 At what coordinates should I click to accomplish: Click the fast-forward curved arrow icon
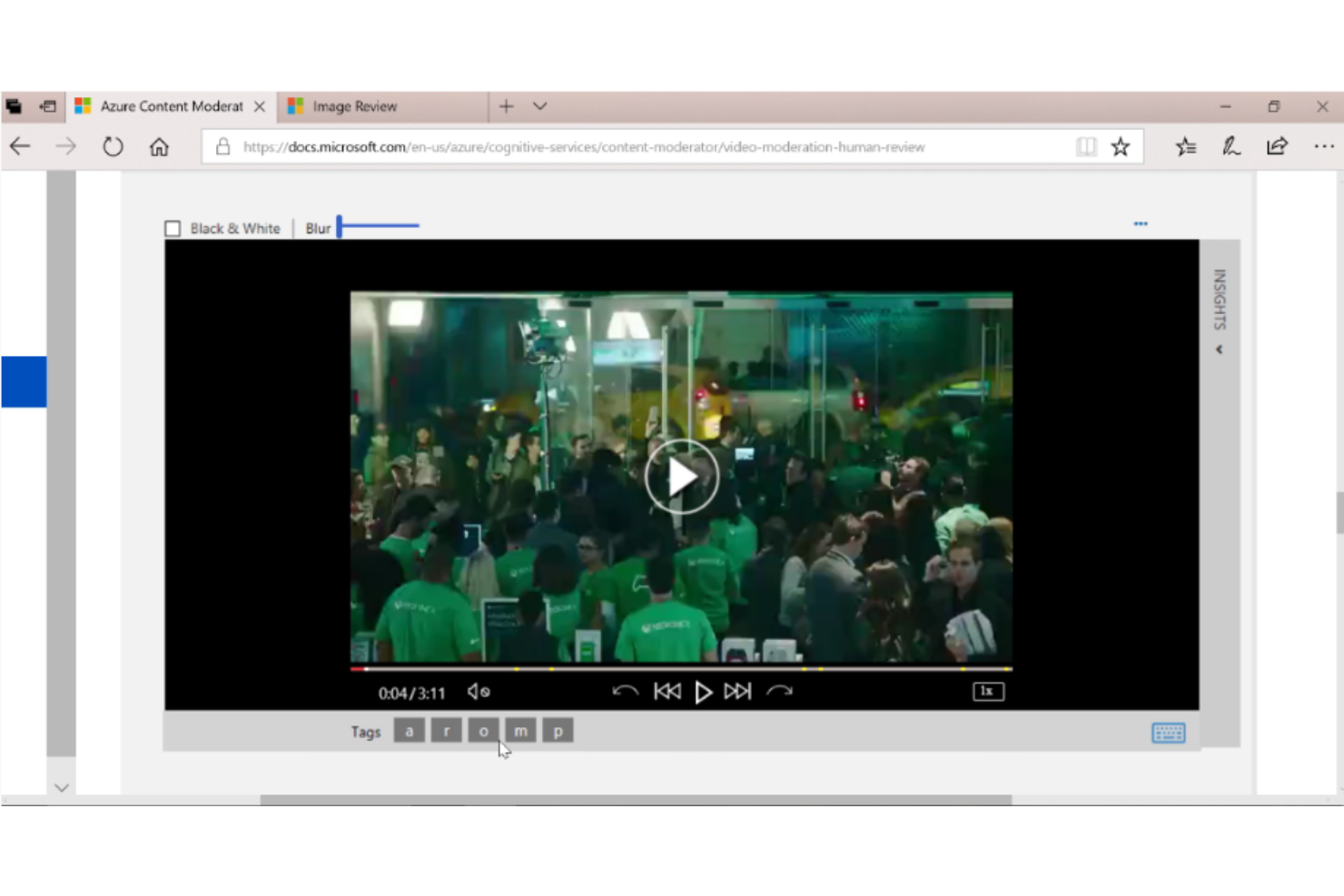coord(779,692)
